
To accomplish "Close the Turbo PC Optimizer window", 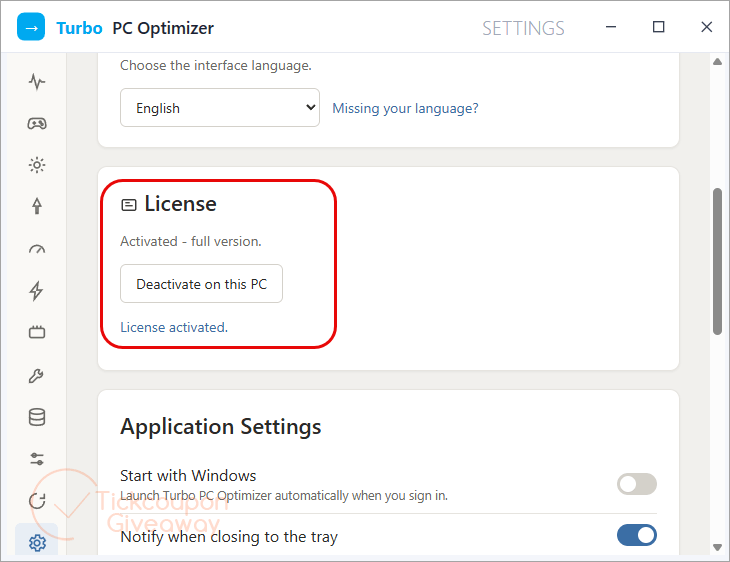I will (x=706, y=27).
